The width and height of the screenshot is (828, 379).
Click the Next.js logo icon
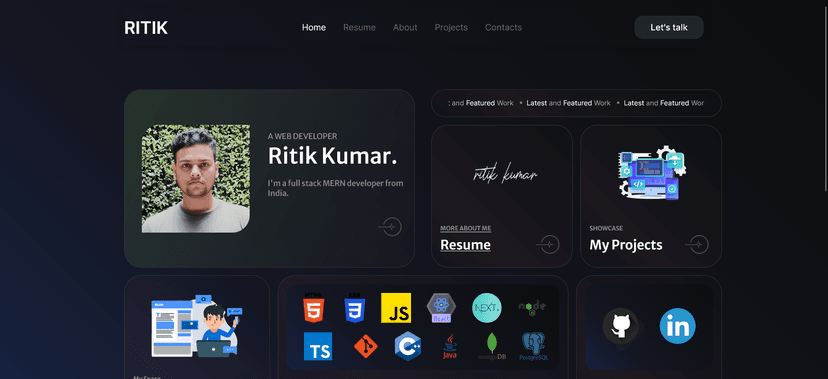(x=487, y=308)
